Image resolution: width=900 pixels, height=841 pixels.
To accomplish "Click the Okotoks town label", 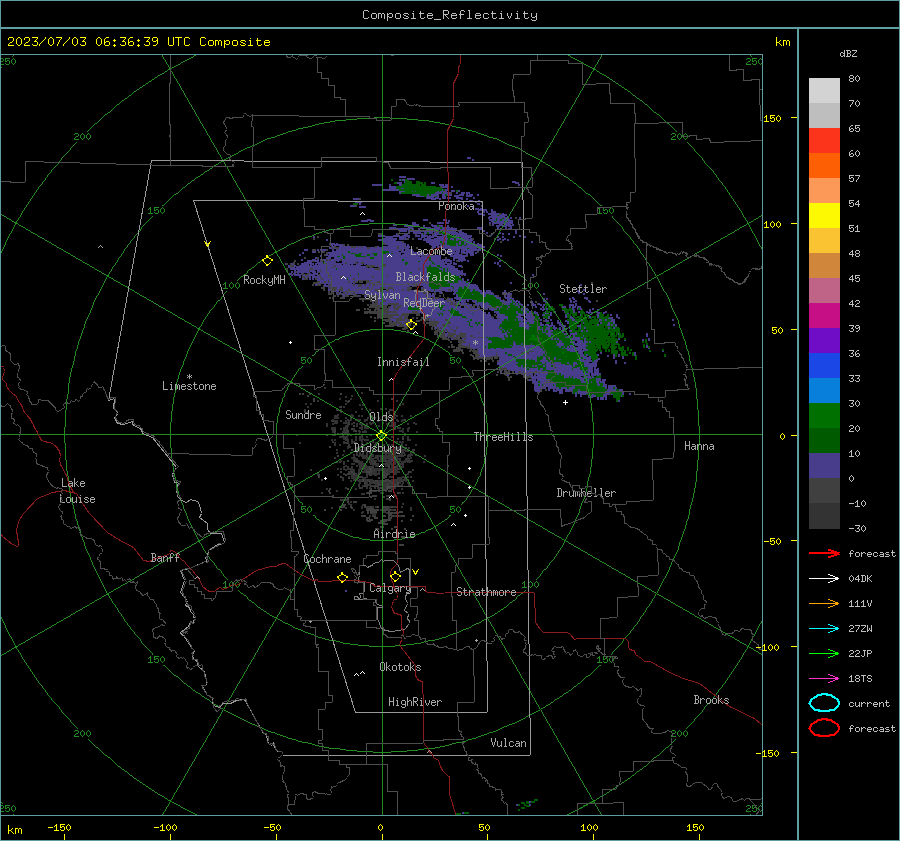I will click(400, 667).
